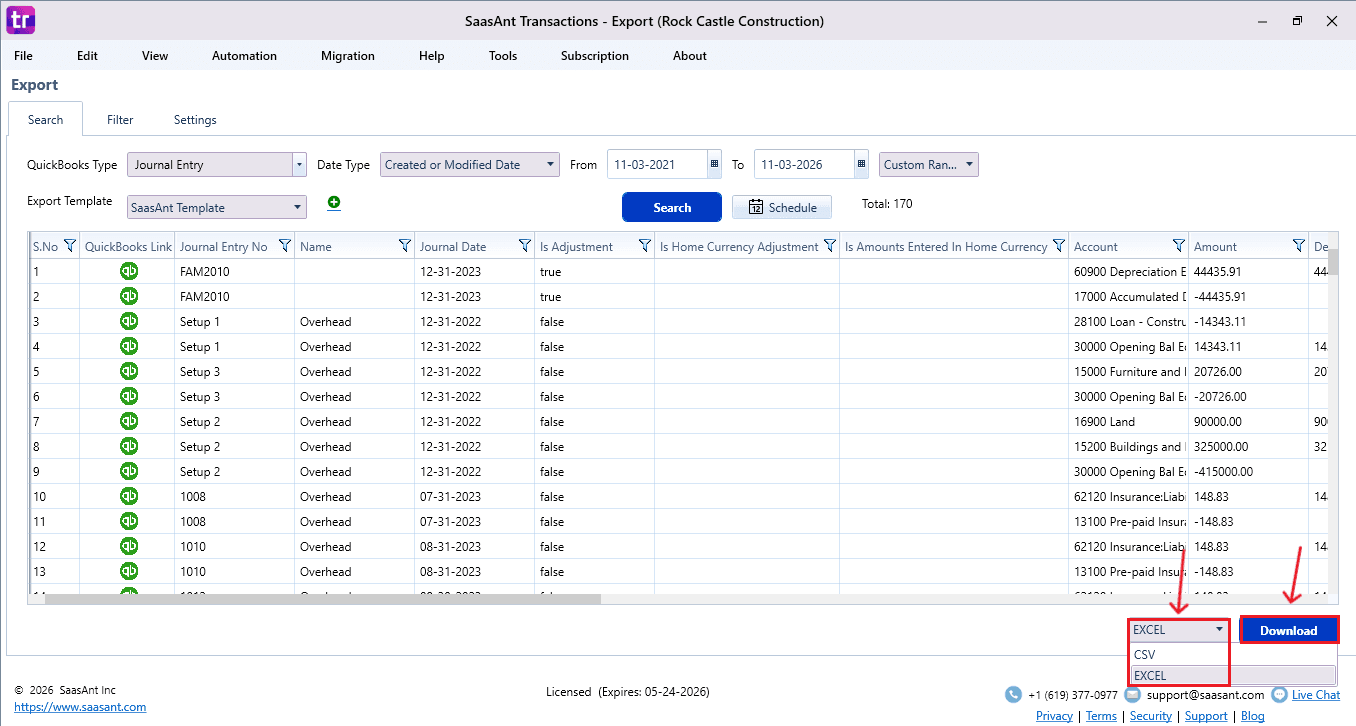Screen dimensions: 1356x726
Task: Open the Migration menu
Action: coord(348,56)
